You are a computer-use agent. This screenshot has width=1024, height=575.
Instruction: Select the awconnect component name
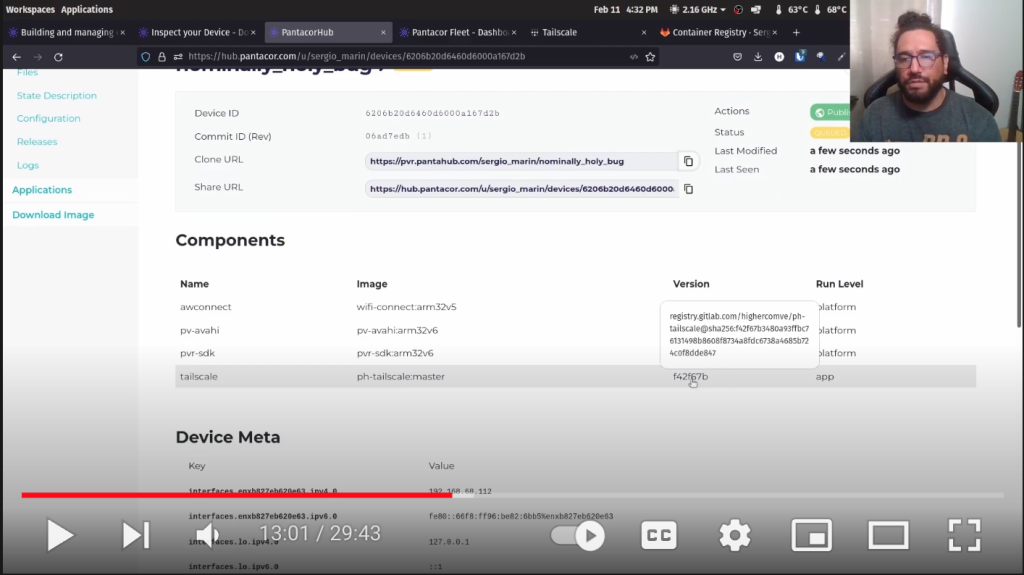point(206,306)
